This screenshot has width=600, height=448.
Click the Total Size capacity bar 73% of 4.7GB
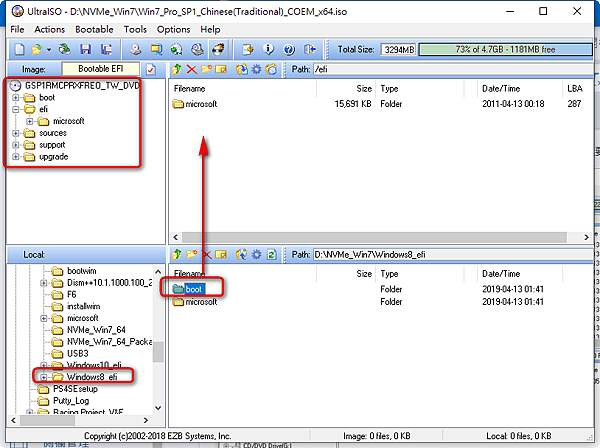click(505, 49)
